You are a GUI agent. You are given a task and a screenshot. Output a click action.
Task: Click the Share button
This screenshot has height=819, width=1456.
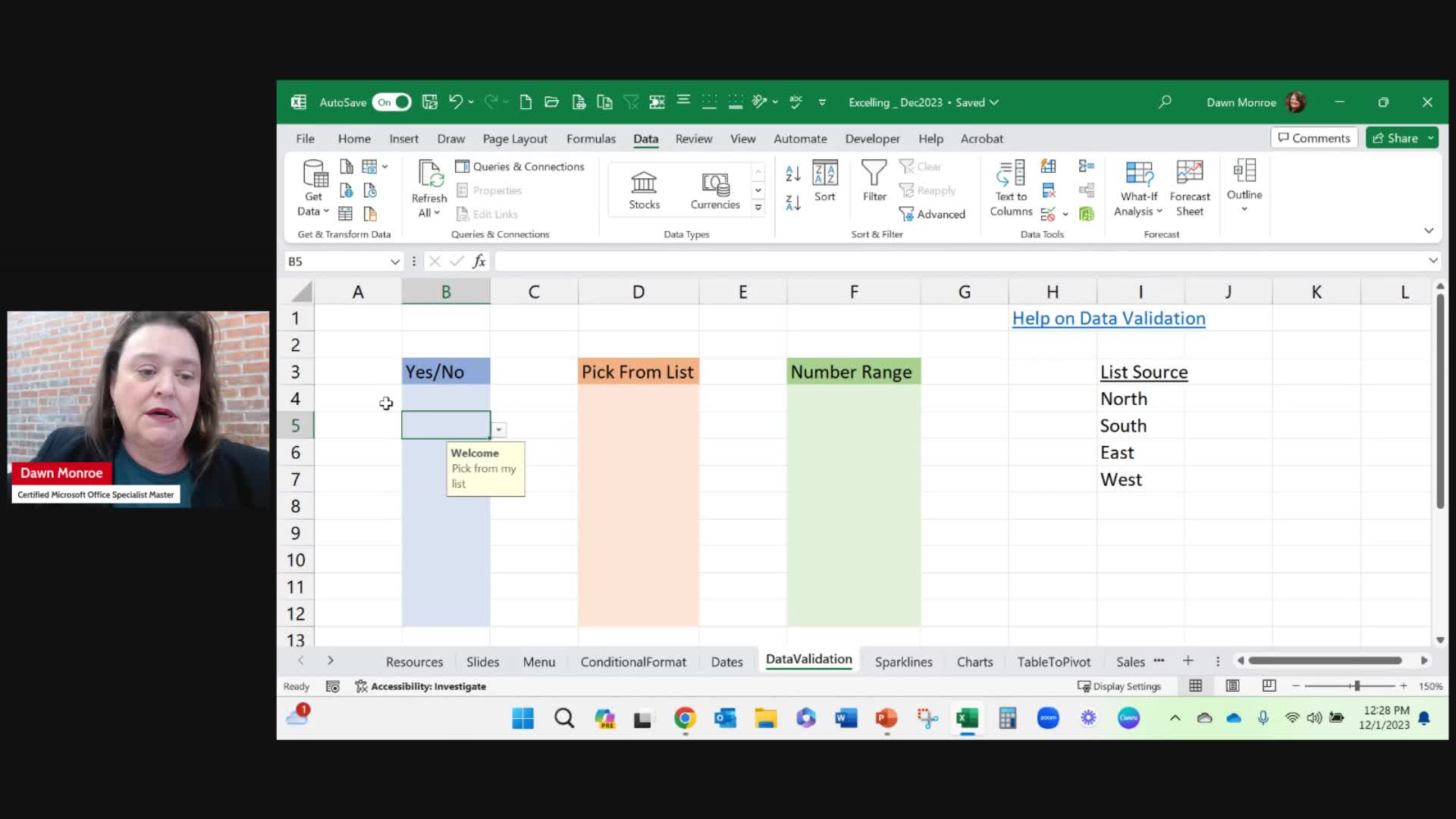tap(1399, 137)
